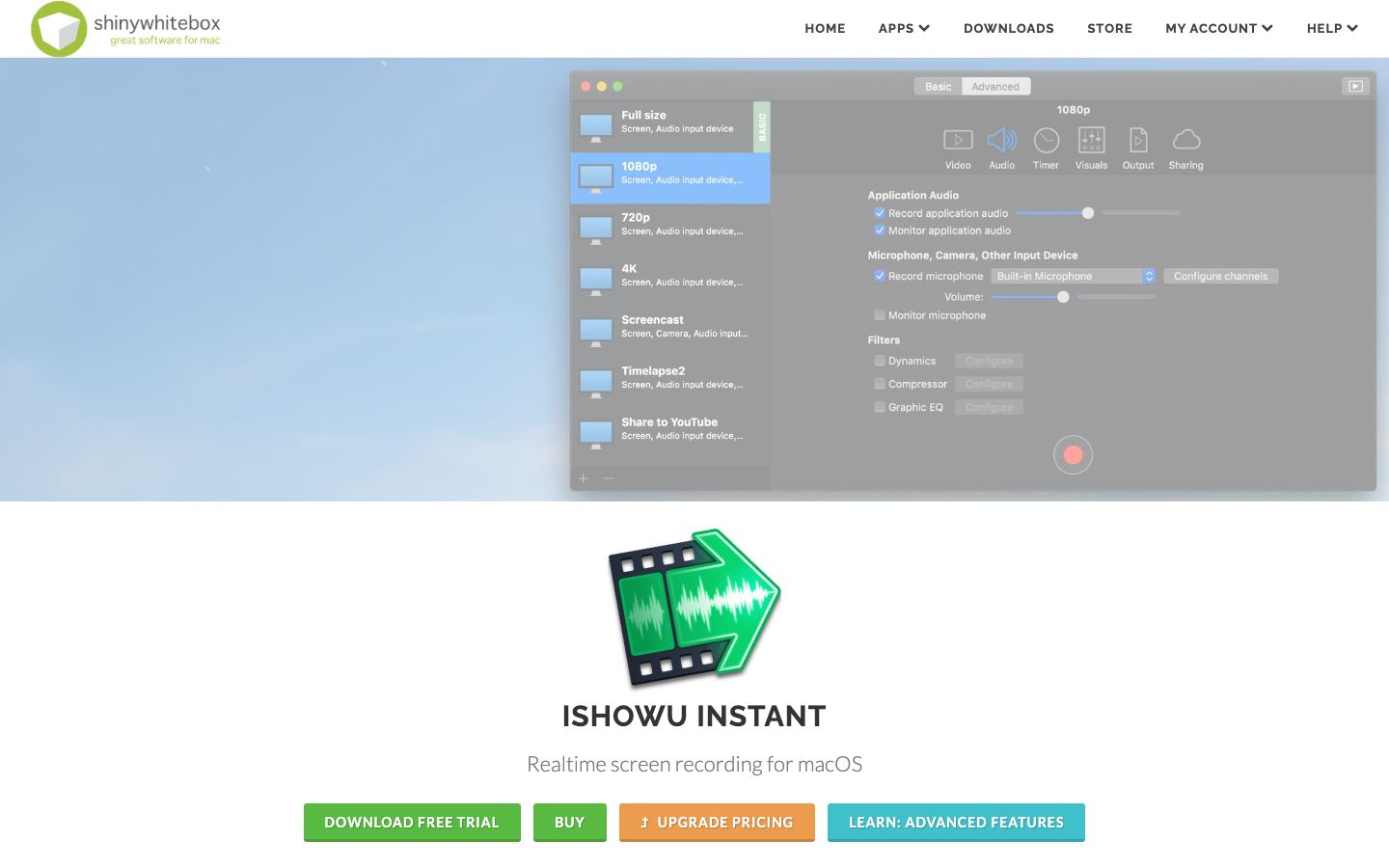Click the red record button
The height and width of the screenshot is (868, 1389).
tap(1073, 455)
